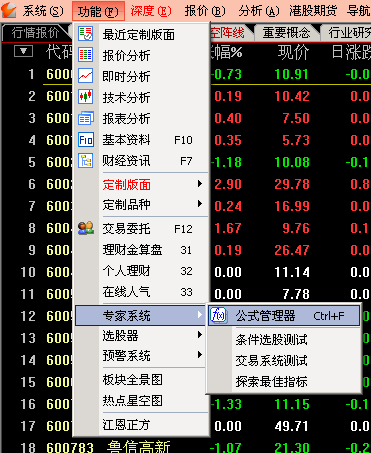
Task: Click the 最近定制版面 icon
Action: (x=85, y=34)
